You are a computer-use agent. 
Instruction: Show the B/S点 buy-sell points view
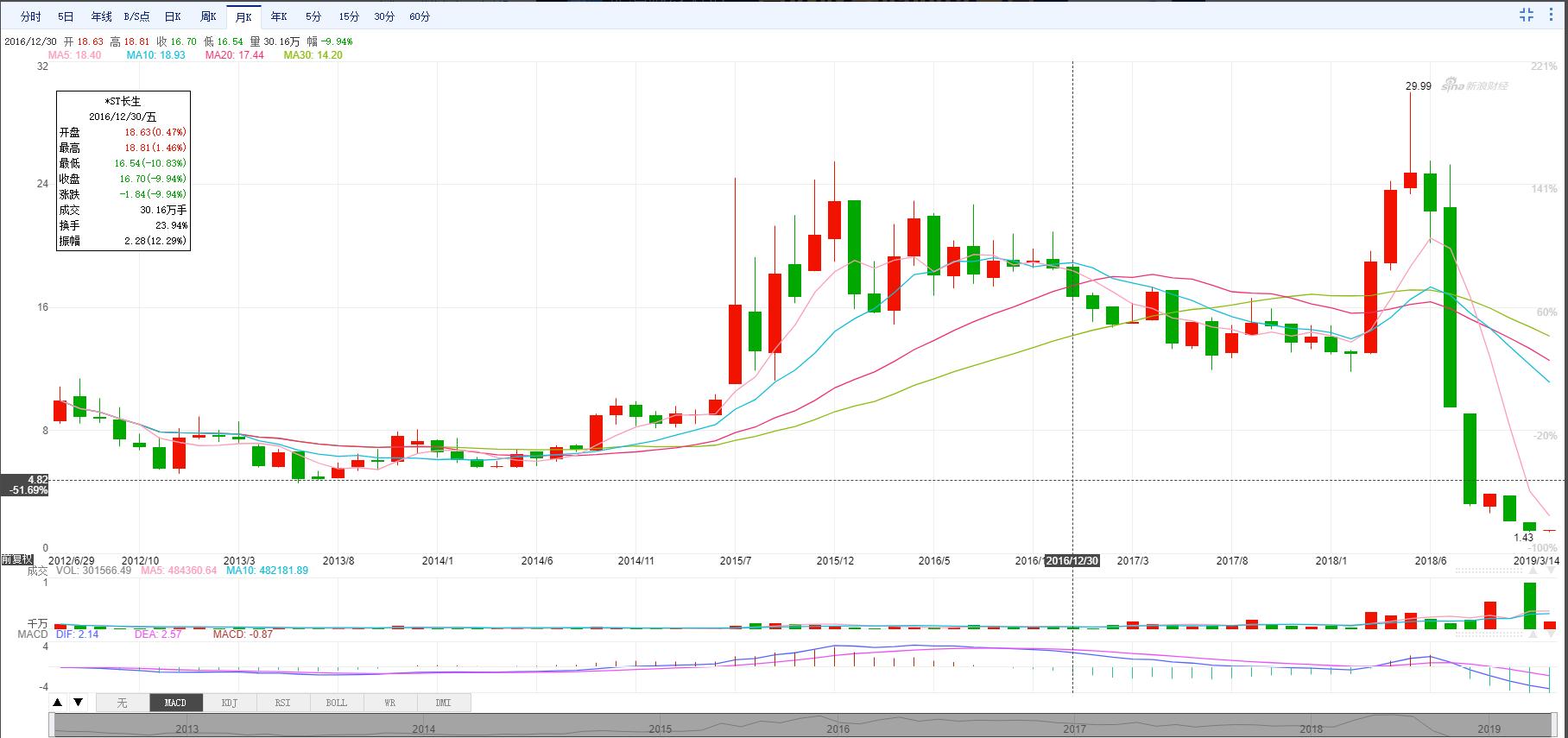tap(136, 16)
